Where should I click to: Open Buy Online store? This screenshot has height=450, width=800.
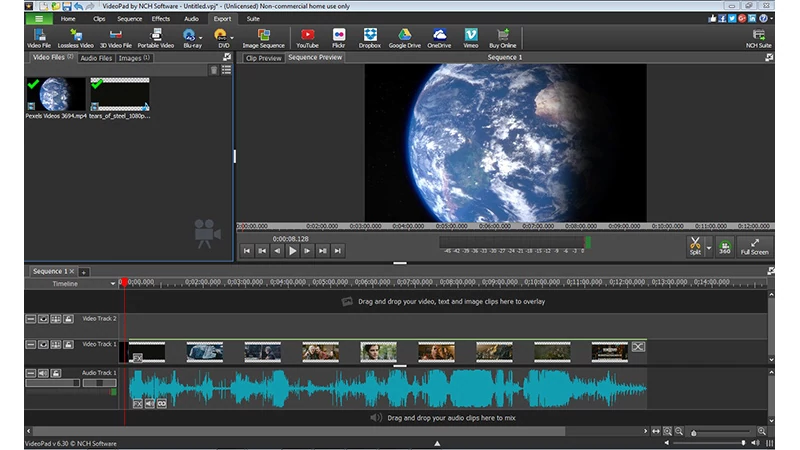(x=503, y=38)
